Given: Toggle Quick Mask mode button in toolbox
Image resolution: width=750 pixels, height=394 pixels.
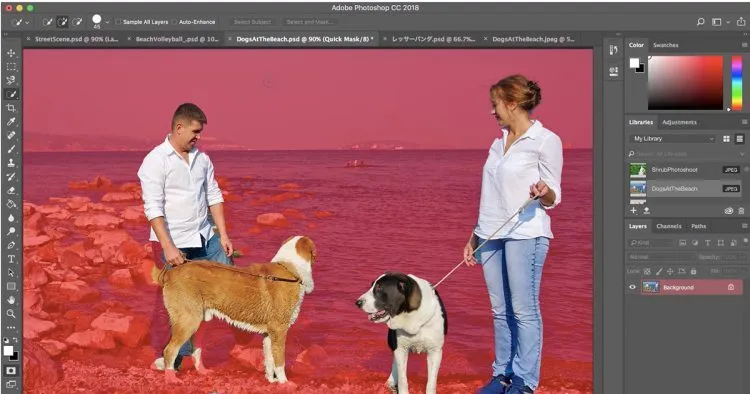Looking at the screenshot, I should coord(11,371).
